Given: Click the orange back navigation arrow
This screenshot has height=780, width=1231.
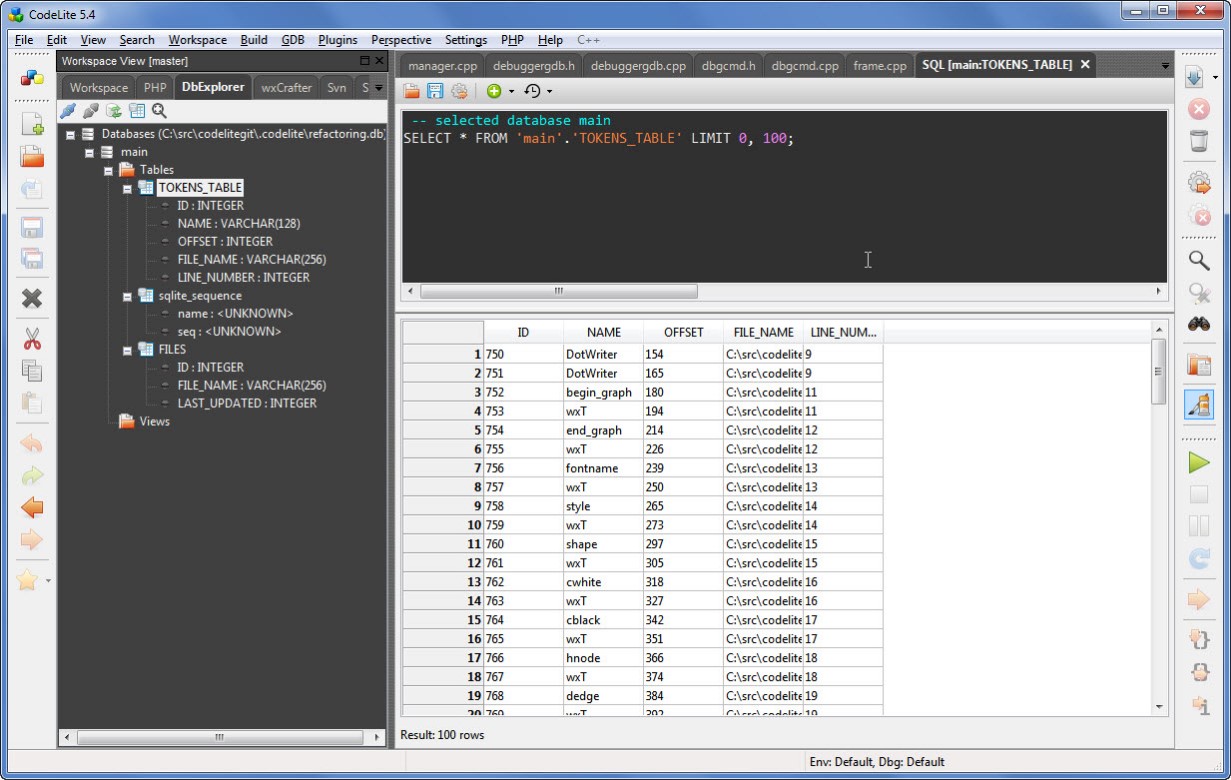Looking at the screenshot, I should (32, 508).
